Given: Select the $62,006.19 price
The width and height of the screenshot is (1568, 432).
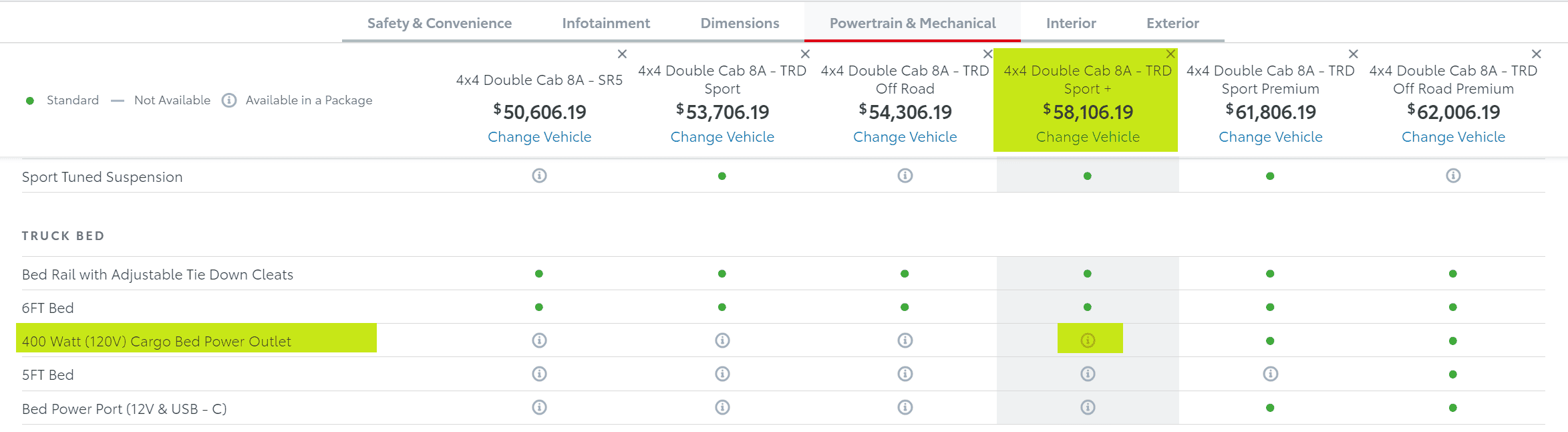Looking at the screenshot, I should click(x=1453, y=112).
